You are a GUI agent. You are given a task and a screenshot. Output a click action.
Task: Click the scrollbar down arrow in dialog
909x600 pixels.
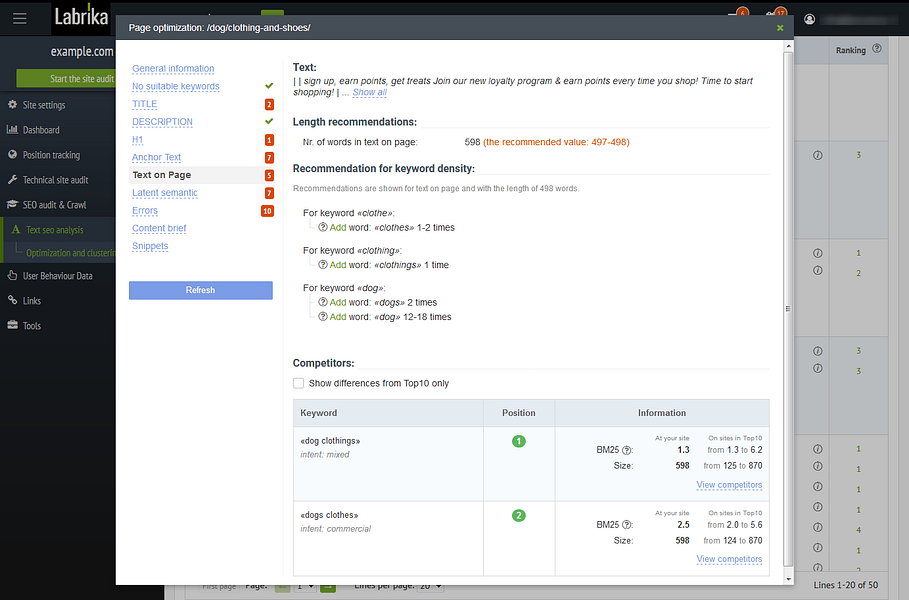click(788, 579)
